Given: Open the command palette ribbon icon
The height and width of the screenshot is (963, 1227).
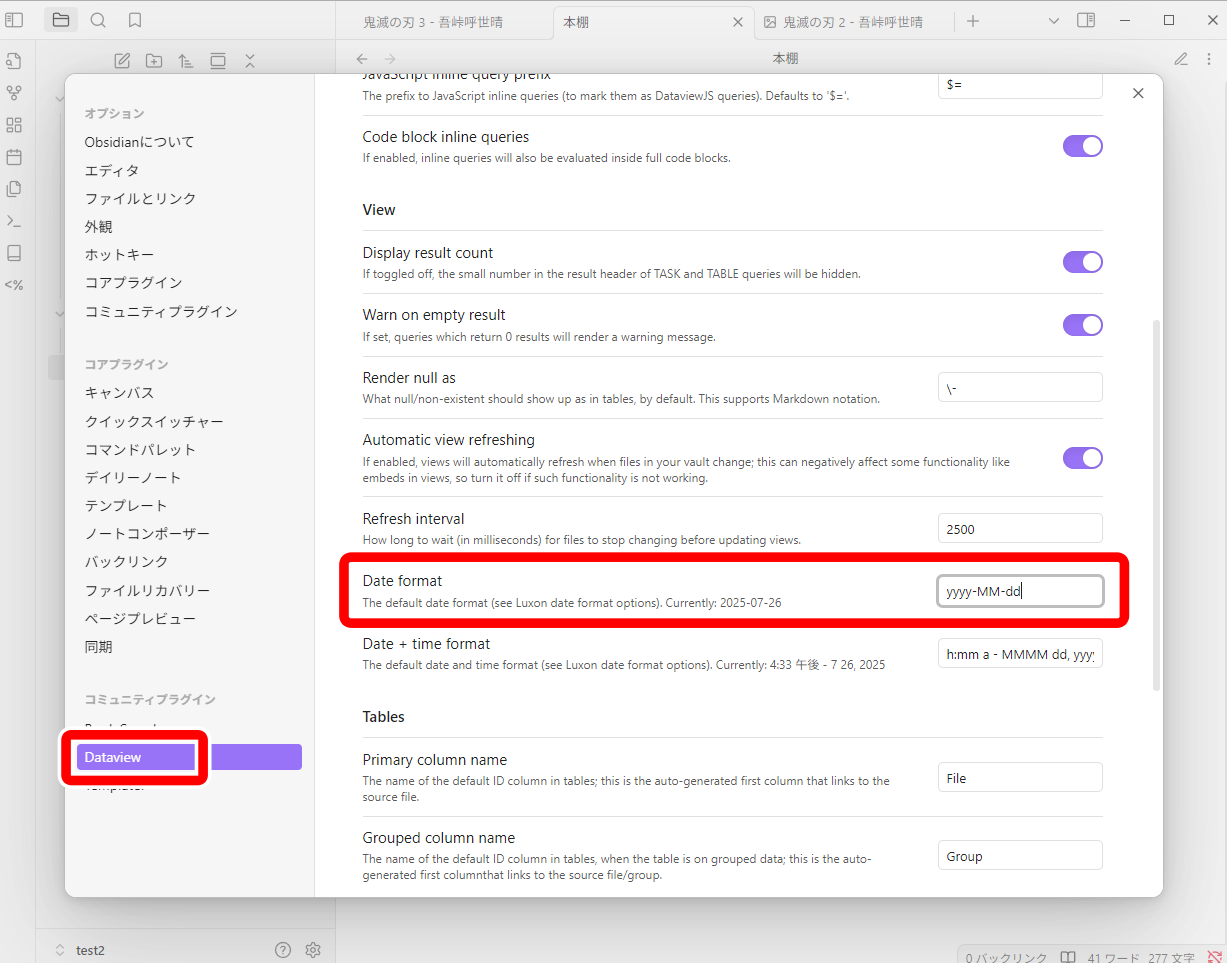Looking at the screenshot, I should pos(14,221).
